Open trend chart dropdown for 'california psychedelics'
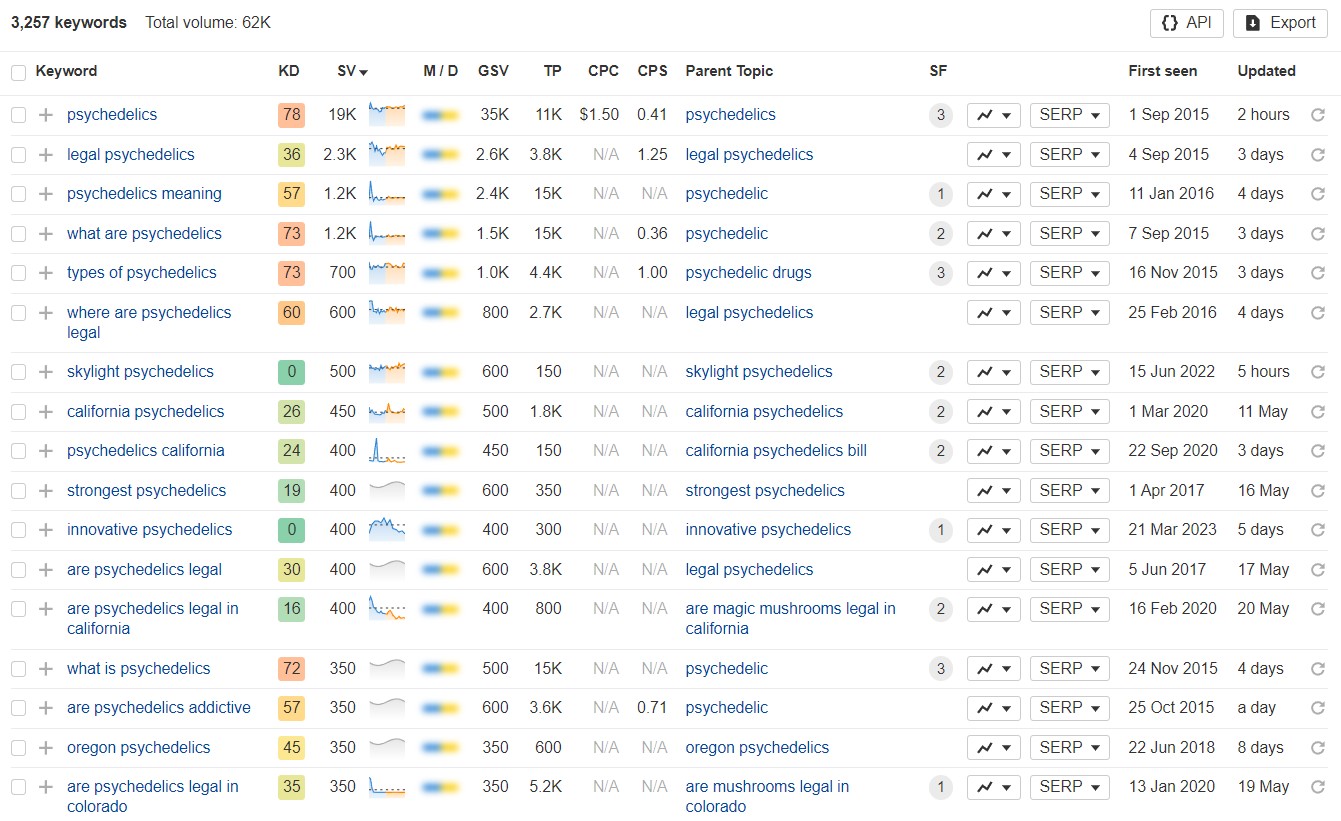Viewport: 1341px width, 821px height. 992,412
